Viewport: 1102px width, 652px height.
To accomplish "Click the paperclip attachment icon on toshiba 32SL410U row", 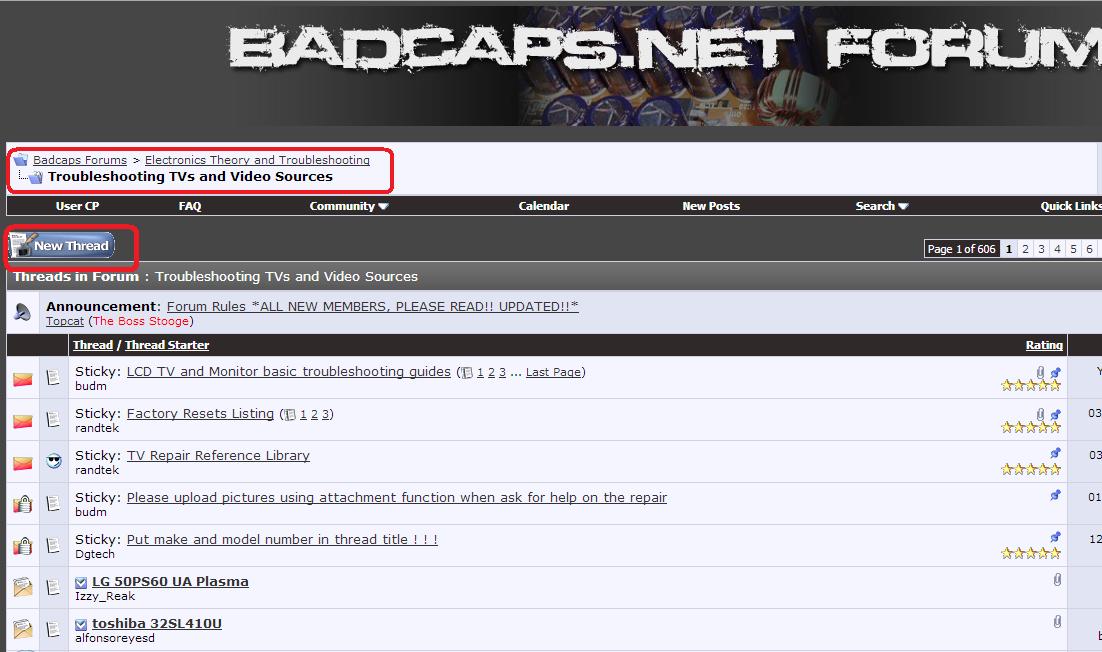I will pos(1057,622).
